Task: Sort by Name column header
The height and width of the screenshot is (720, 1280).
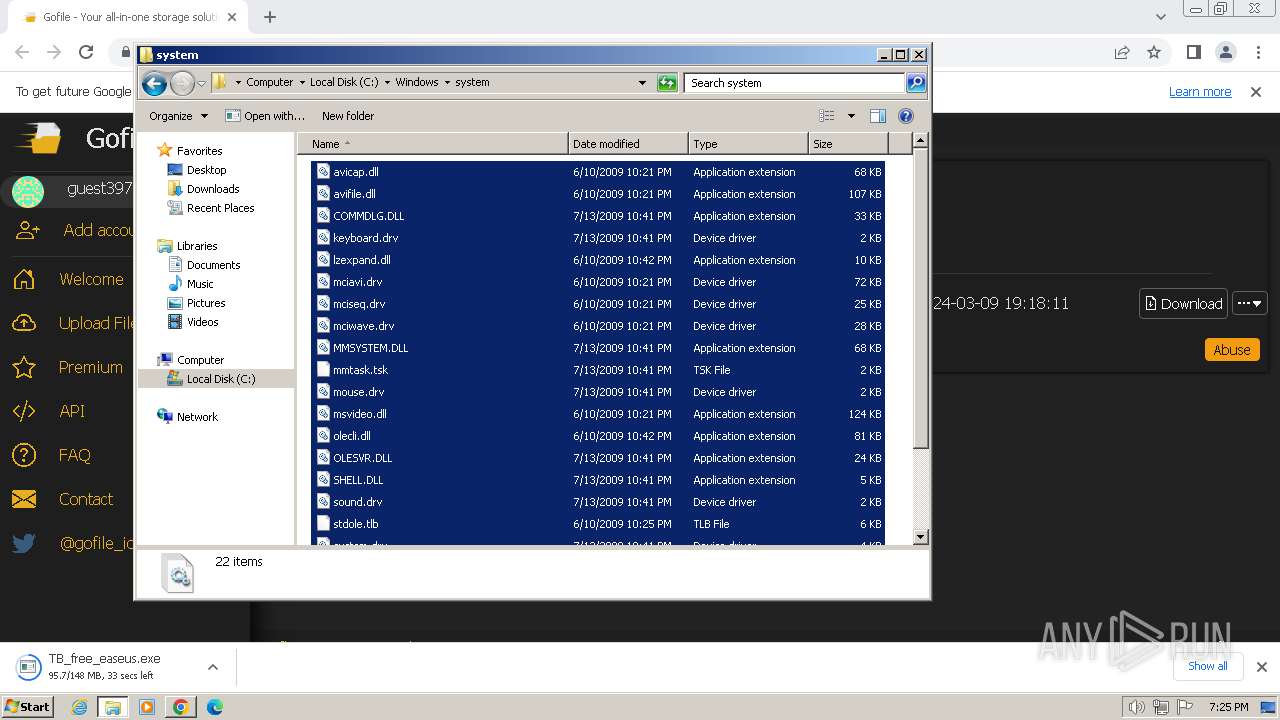Action: click(433, 144)
